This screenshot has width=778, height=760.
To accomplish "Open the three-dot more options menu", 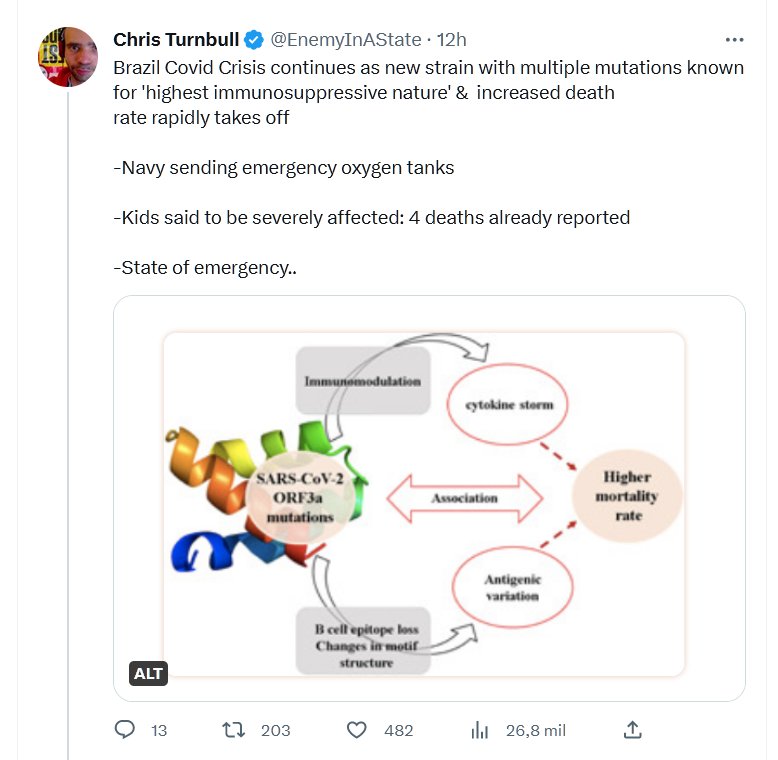I will 734,40.
